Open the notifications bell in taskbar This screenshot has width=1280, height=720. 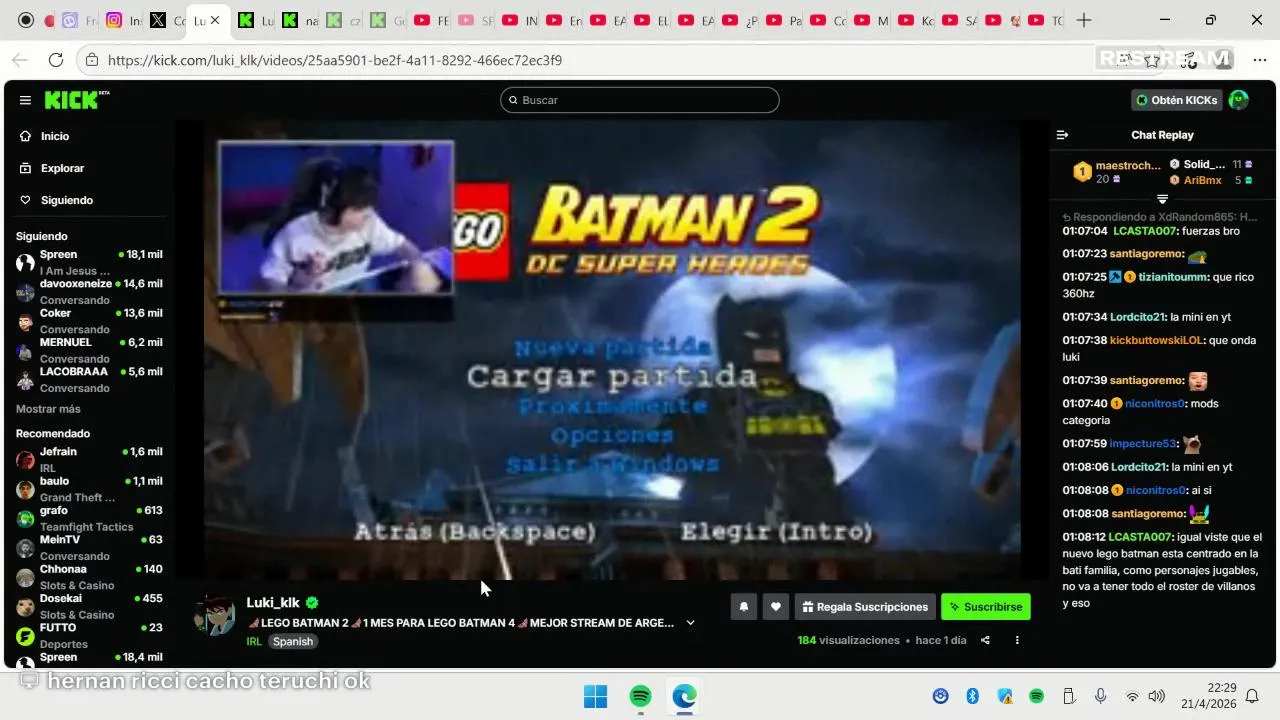pos(1252,696)
